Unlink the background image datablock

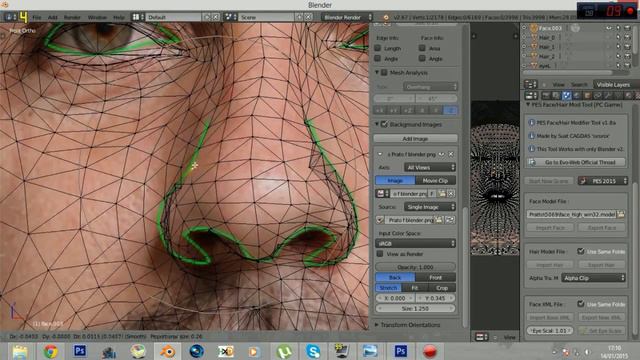[451, 193]
